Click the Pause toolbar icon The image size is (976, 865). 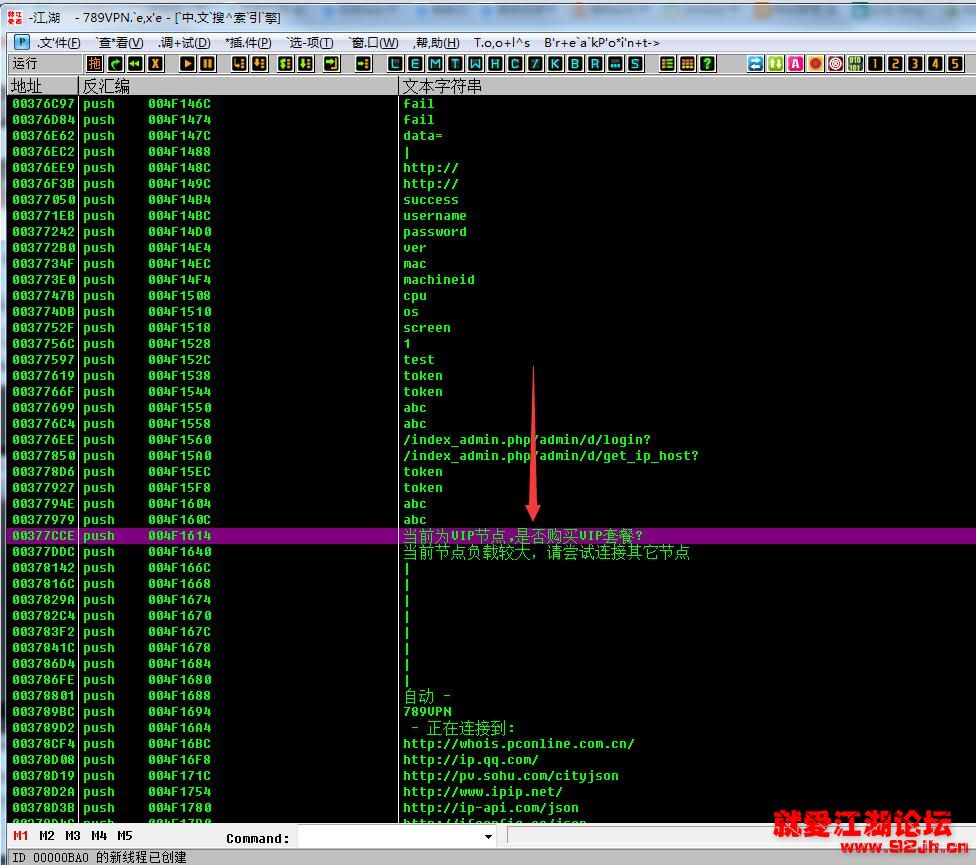[207, 63]
